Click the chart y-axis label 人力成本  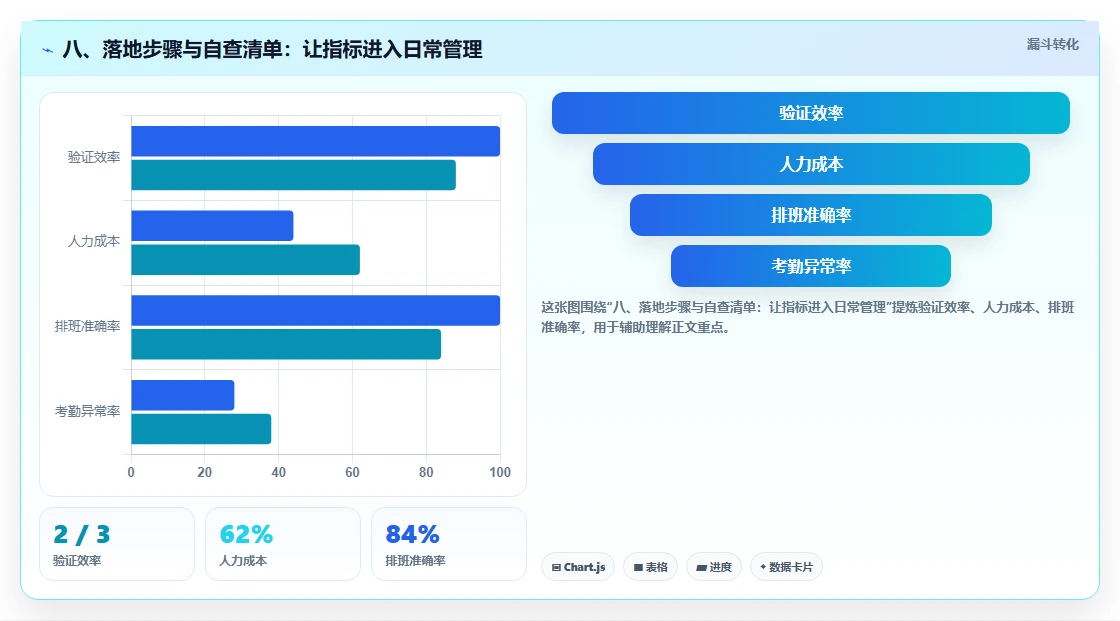94,242
